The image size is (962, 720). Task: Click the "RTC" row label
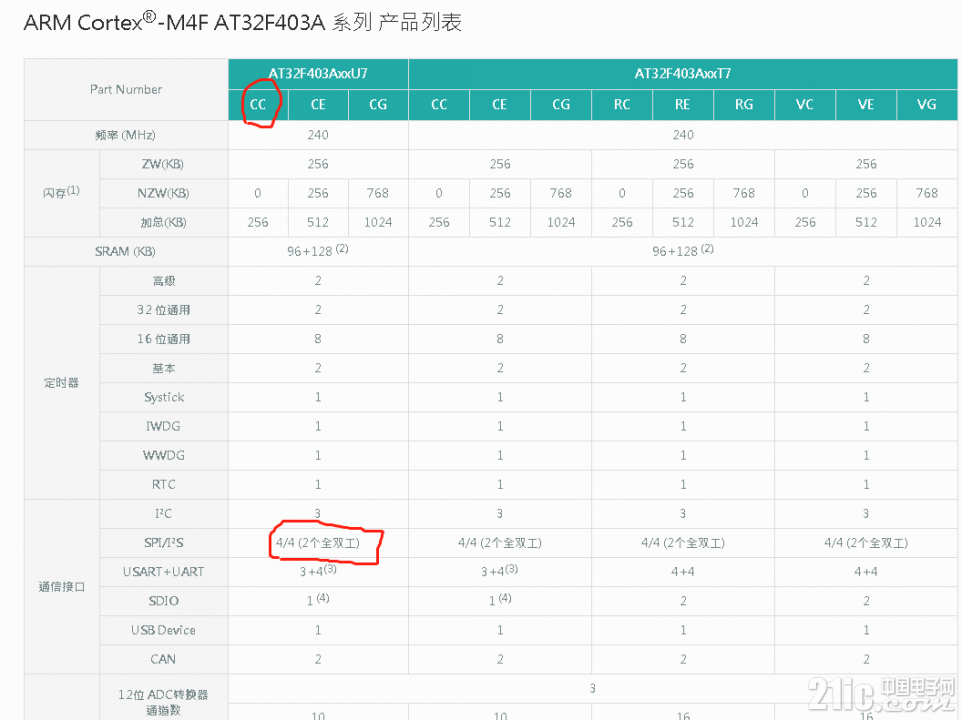coord(163,484)
